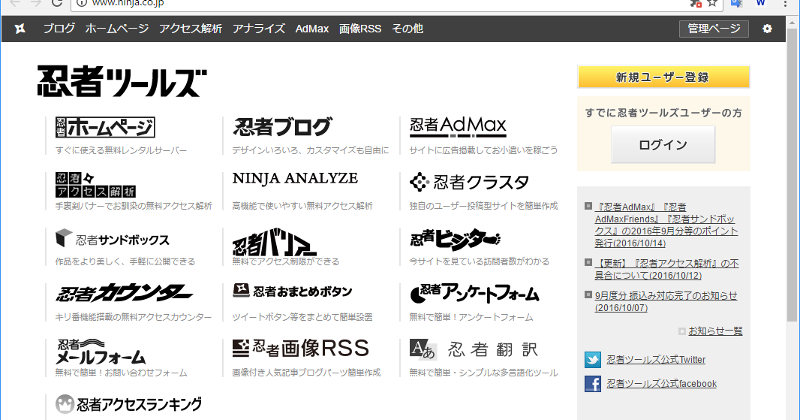This screenshot has width=800, height=420.
Task: Open ブログ menu in navbar
Action: tap(59, 29)
